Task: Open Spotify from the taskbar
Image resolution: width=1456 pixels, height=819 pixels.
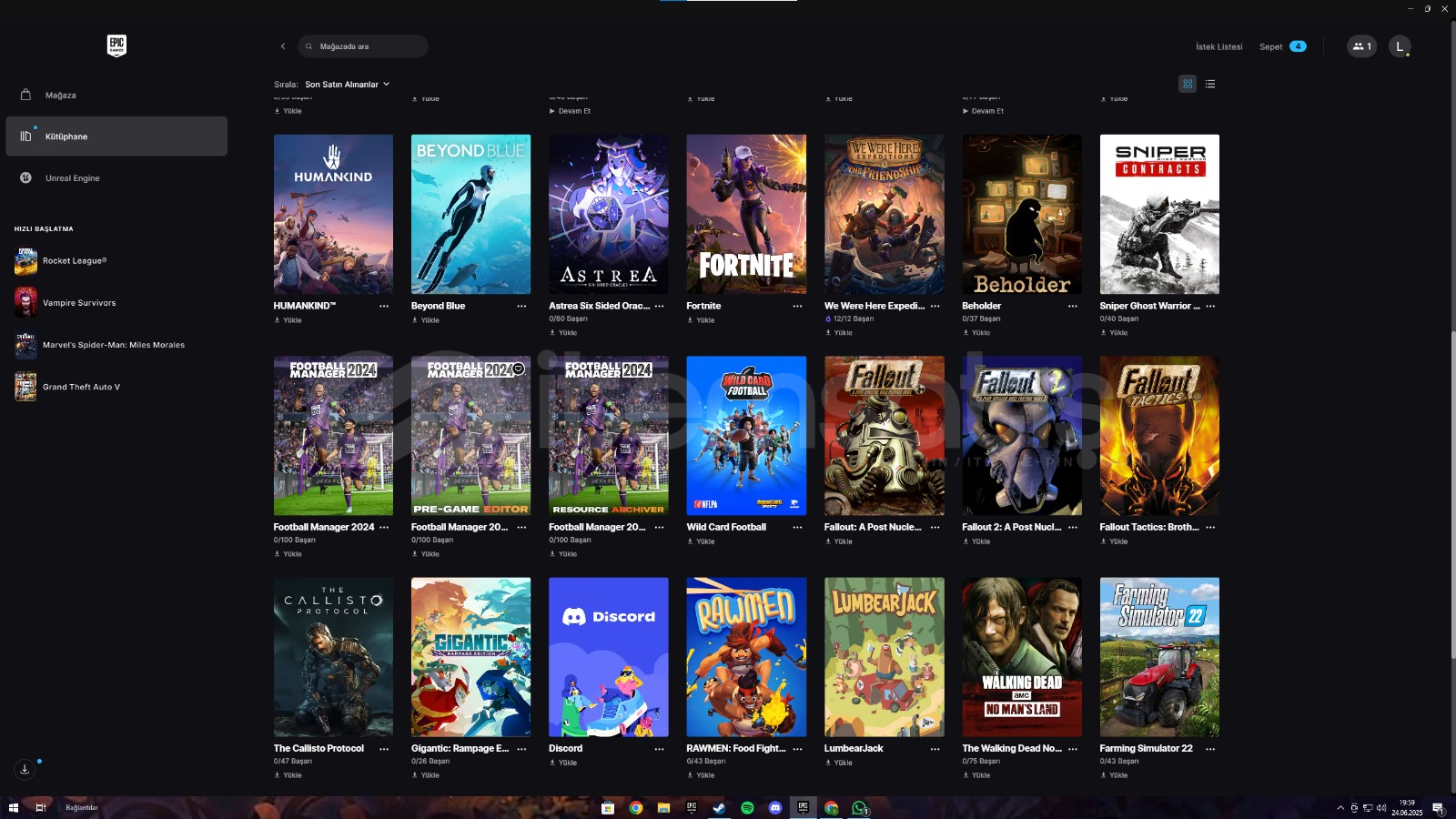Action: tap(747, 808)
